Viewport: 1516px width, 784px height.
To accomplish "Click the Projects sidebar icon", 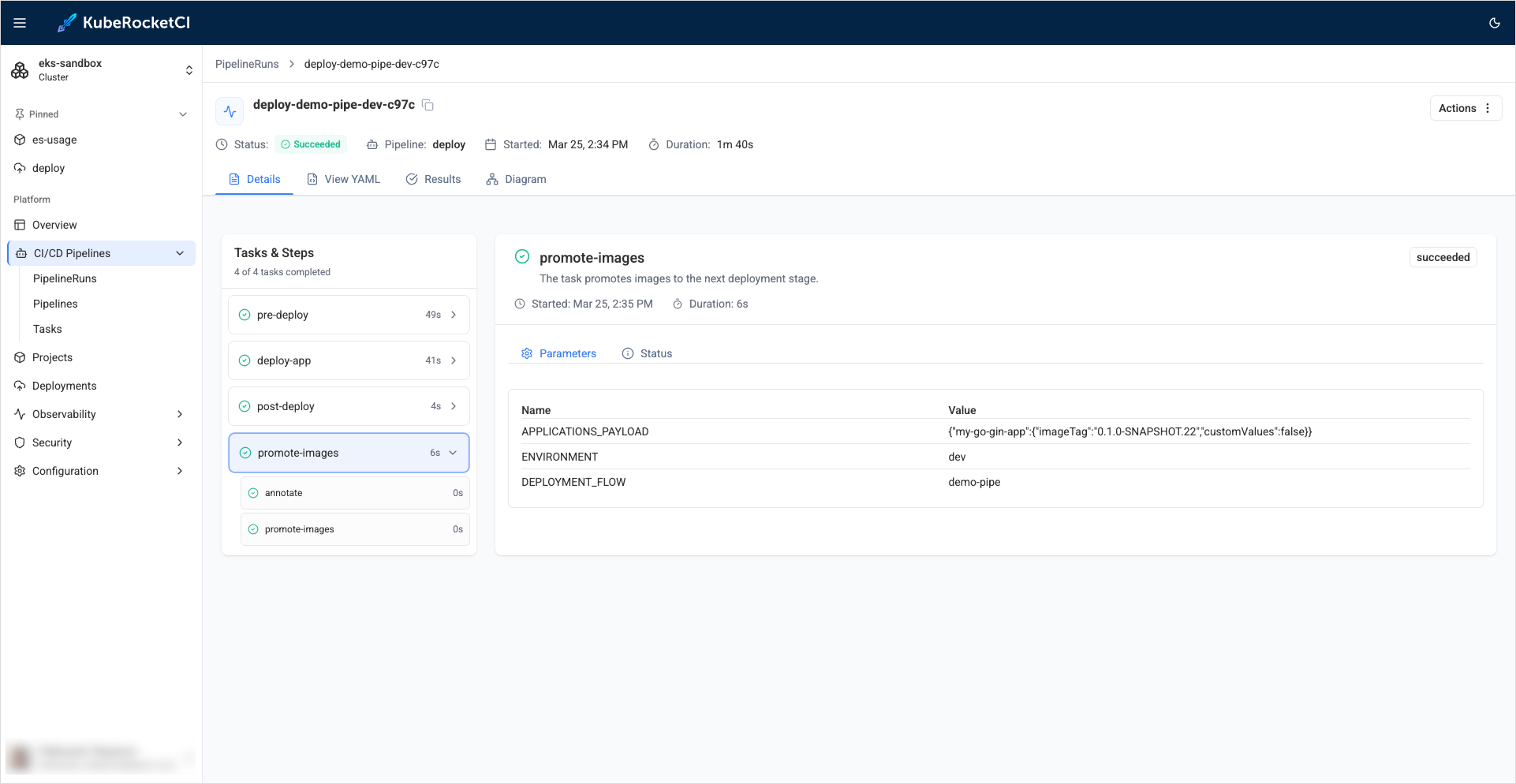I will (x=20, y=357).
